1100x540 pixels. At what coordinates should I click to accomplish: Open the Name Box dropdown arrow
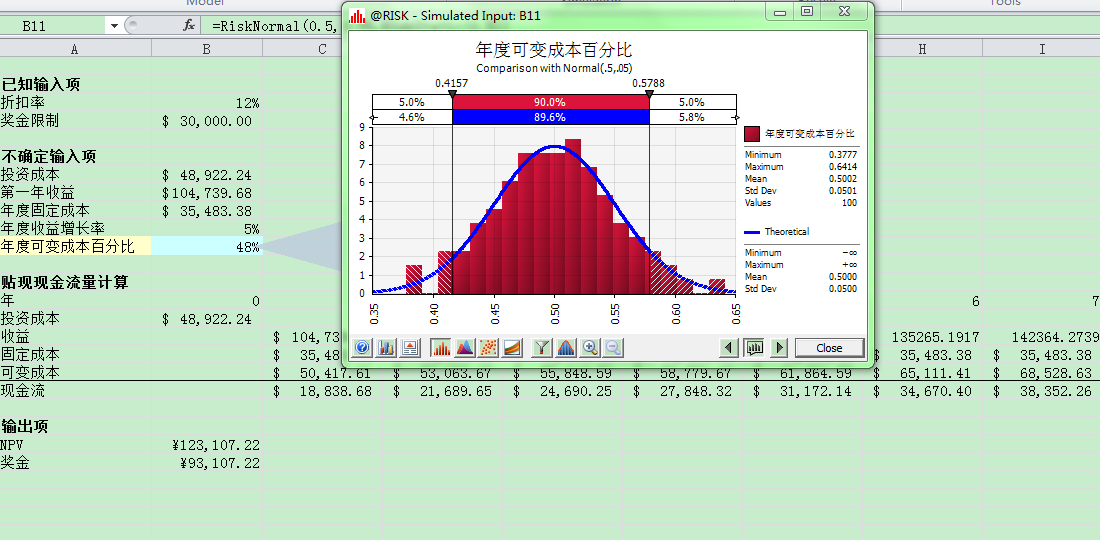tap(114, 26)
